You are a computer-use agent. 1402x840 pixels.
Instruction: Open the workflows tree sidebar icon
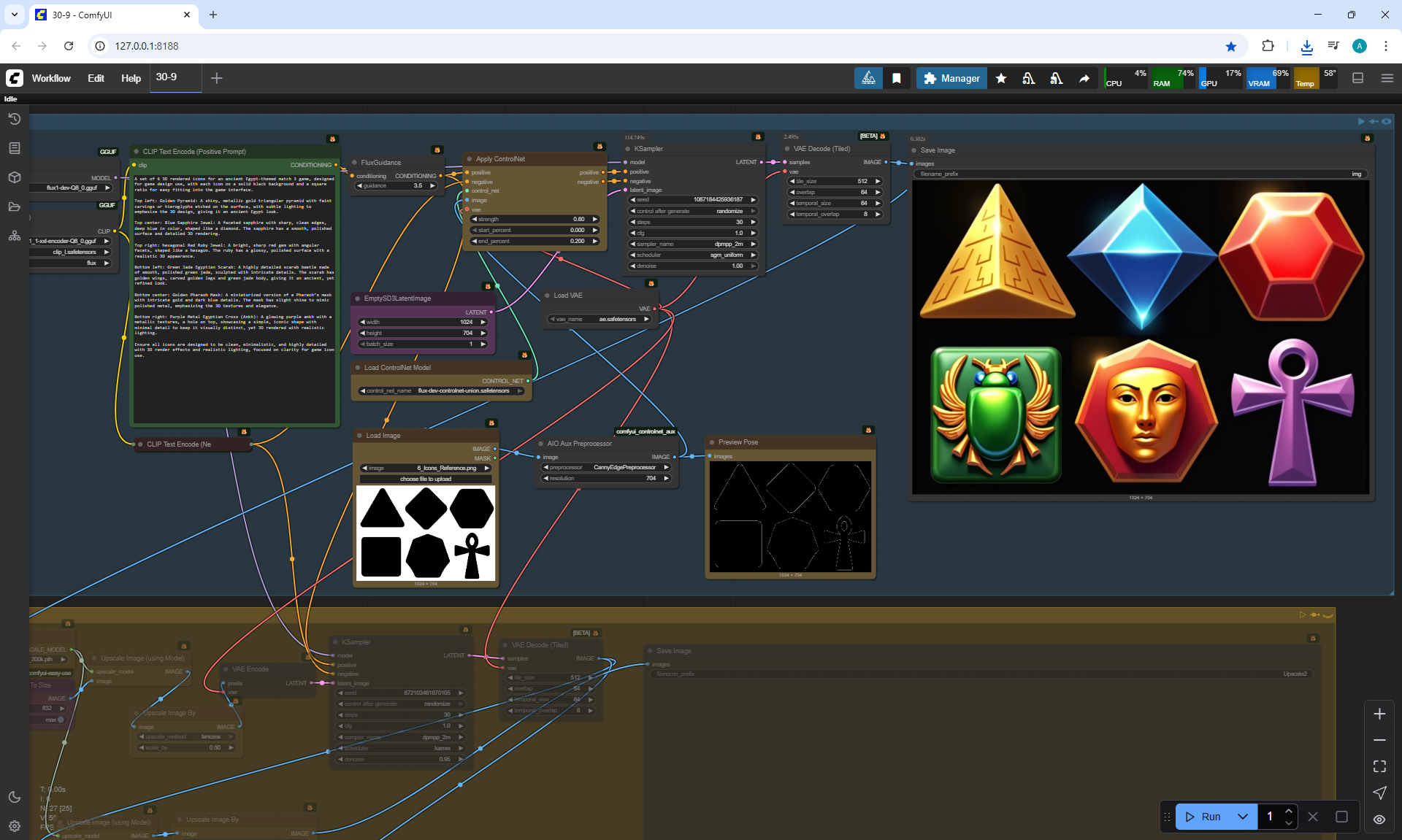14,236
